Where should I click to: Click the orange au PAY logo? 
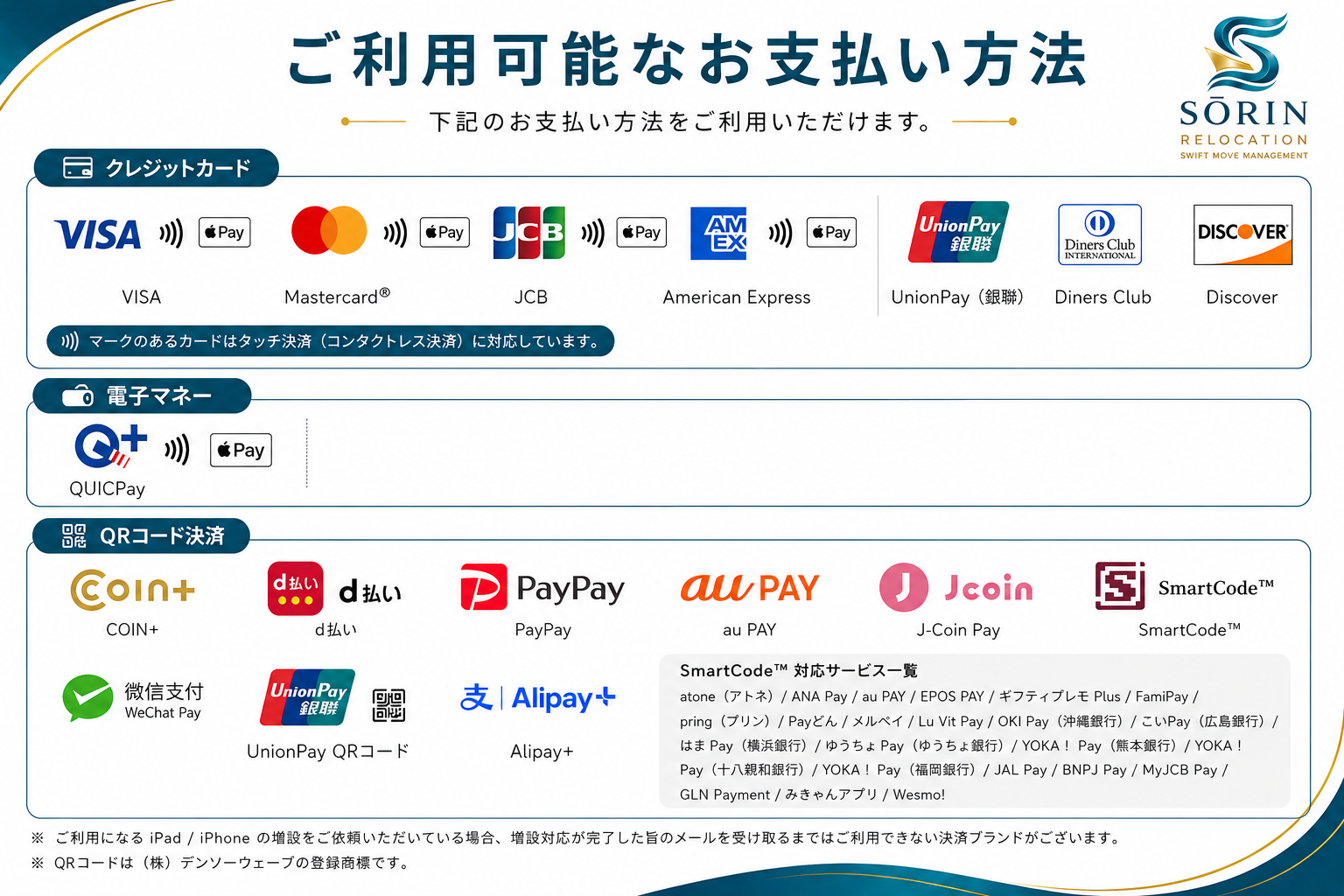coord(750,587)
